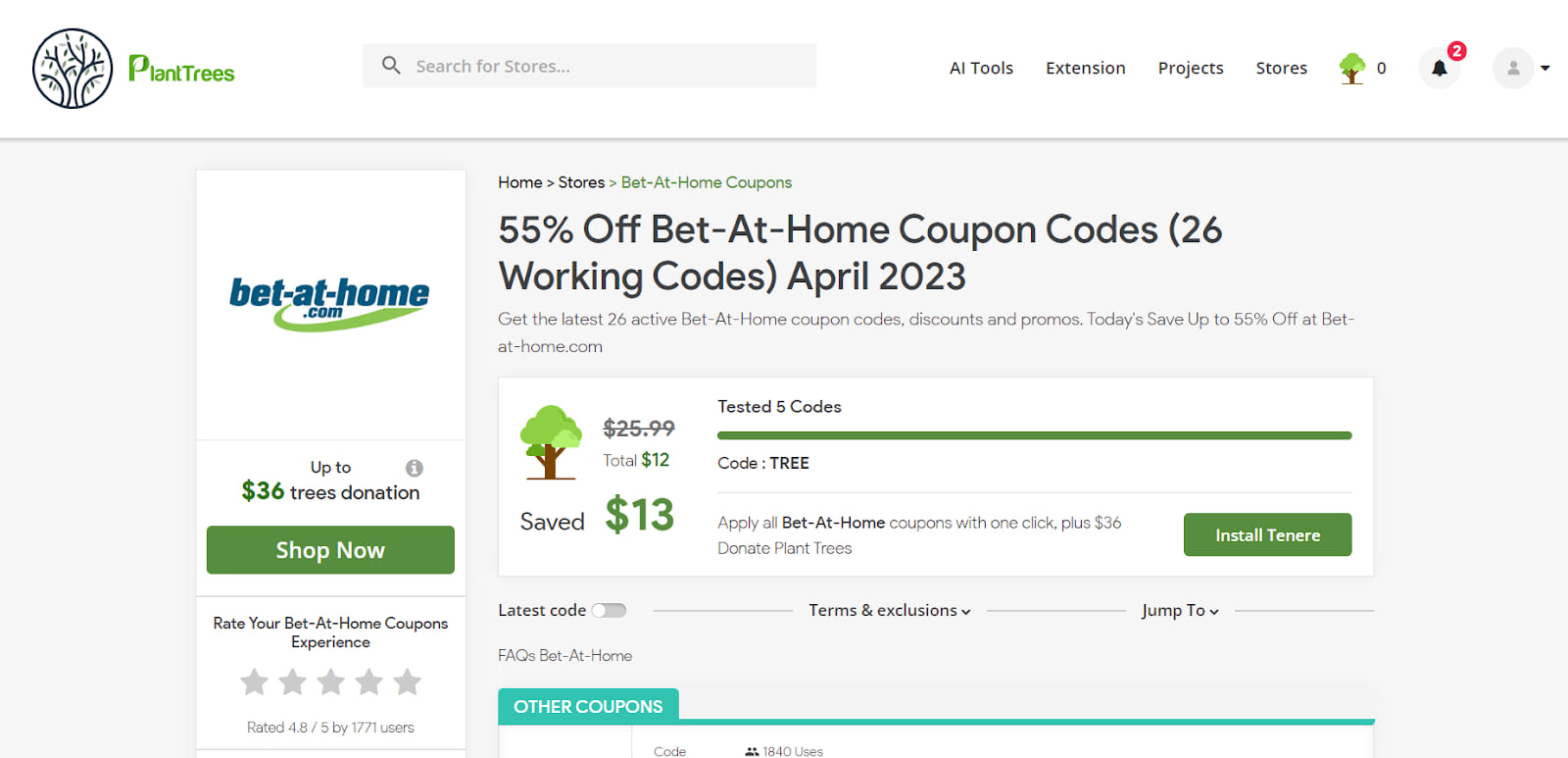Rate three stars for Bet-At-Home coupons
This screenshot has width=1568, height=758.
click(x=331, y=682)
